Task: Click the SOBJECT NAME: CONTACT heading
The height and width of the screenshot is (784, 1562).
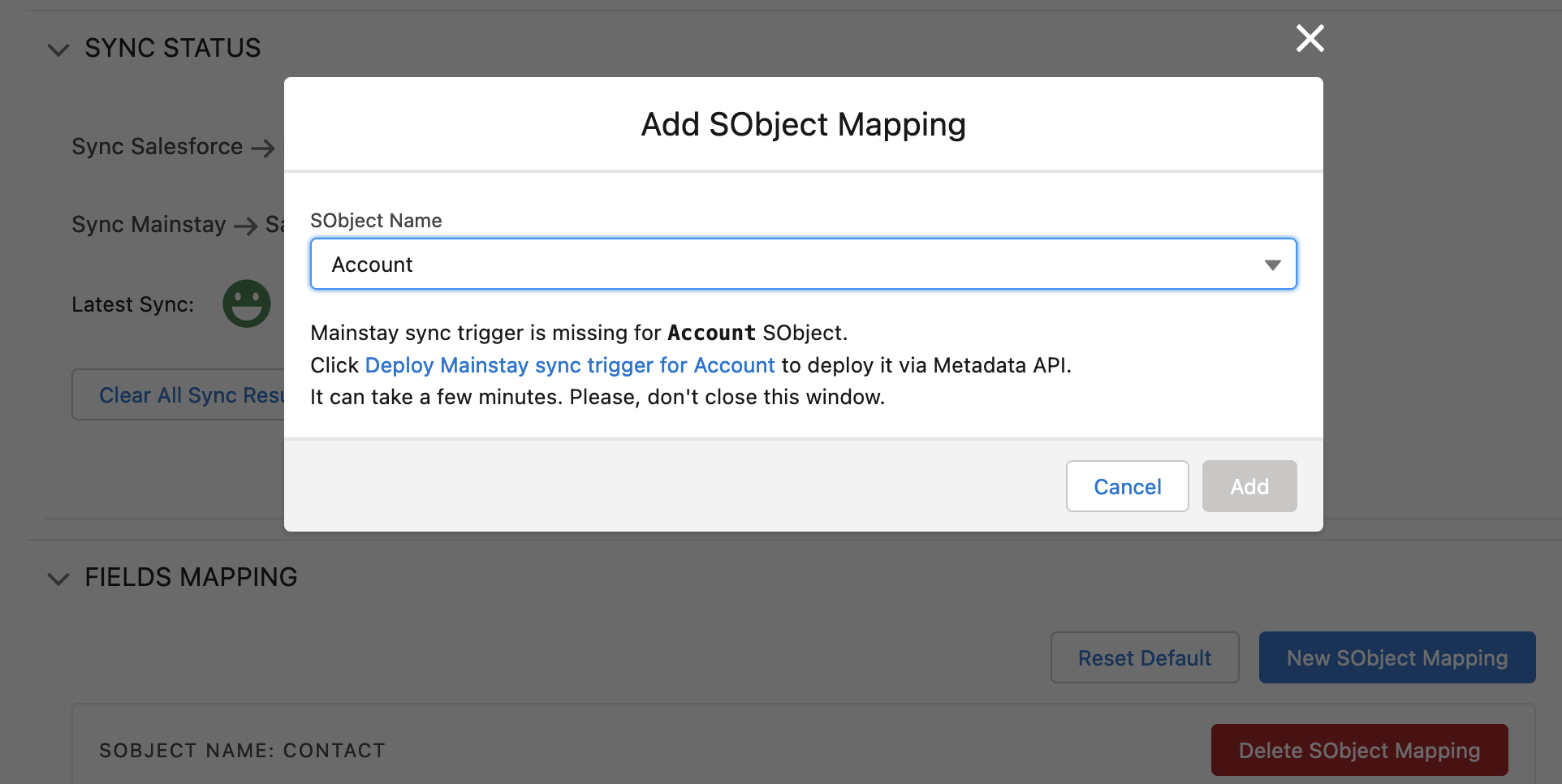Action: pos(242,751)
